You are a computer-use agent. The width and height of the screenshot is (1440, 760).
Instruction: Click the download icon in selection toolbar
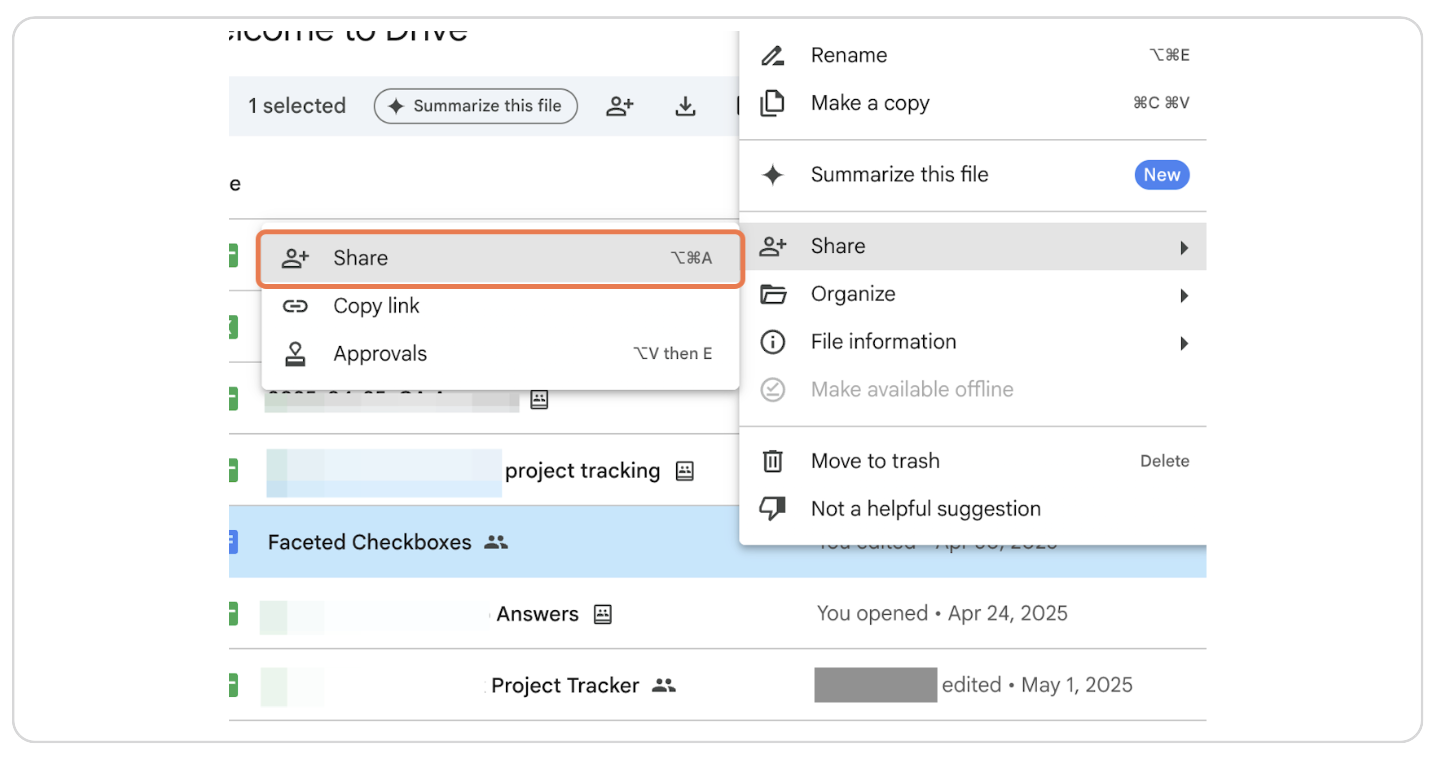[685, 106]
